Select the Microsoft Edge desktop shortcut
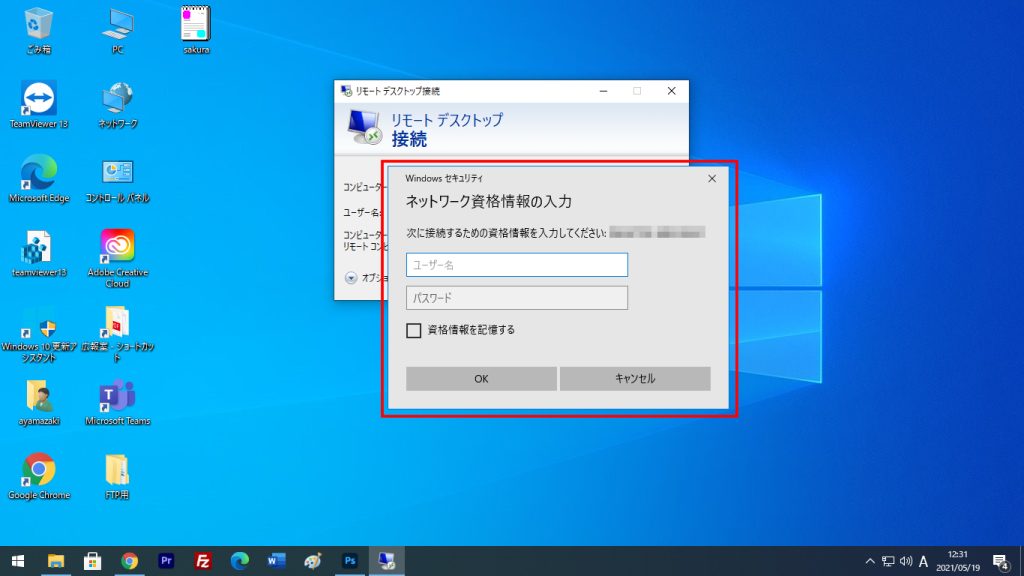This screenshot has width=1024, height=576. coord(39,173)
